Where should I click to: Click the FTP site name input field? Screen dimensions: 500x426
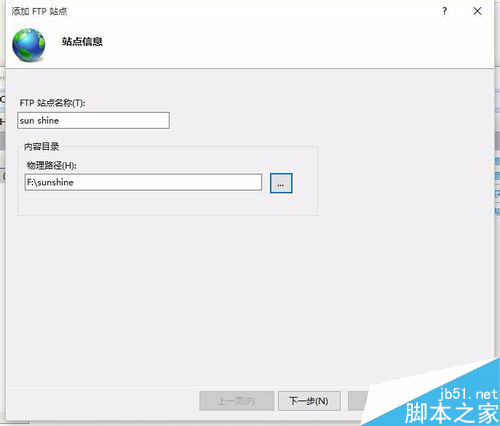(x=93, y=120)
